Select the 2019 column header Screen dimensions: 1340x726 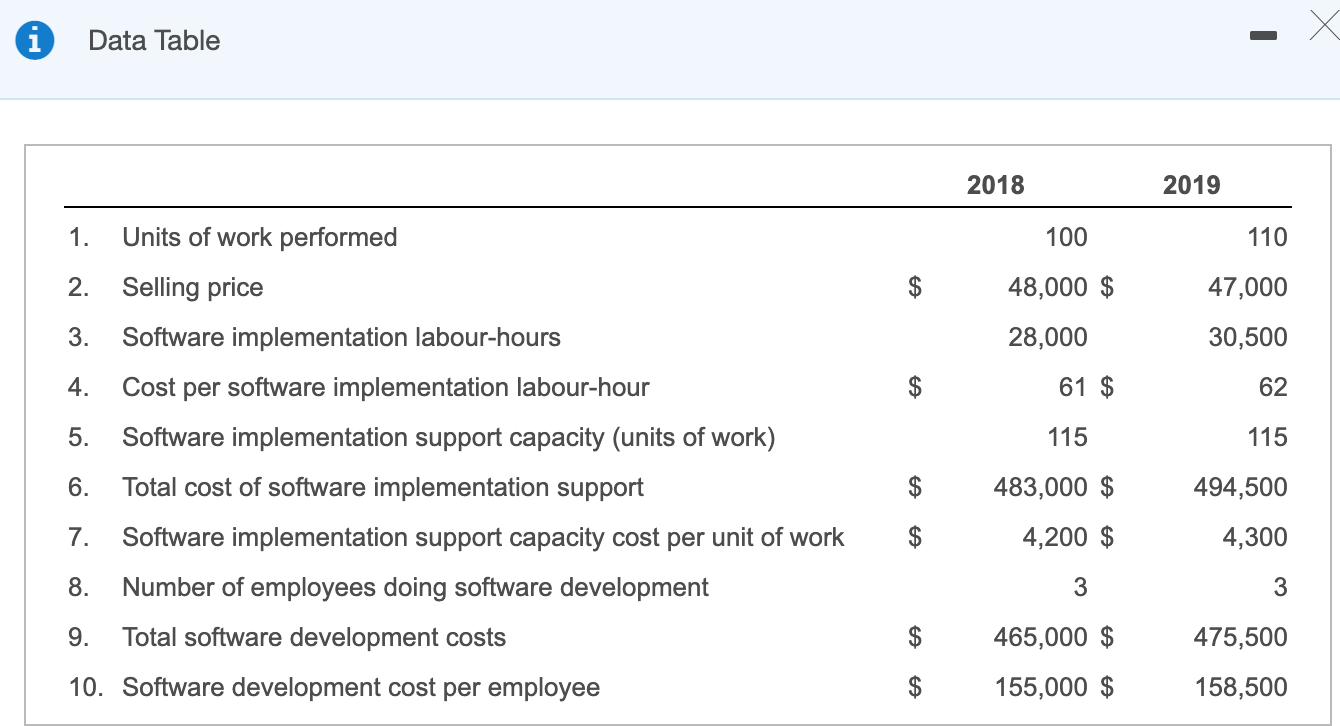coord(1192,185)
